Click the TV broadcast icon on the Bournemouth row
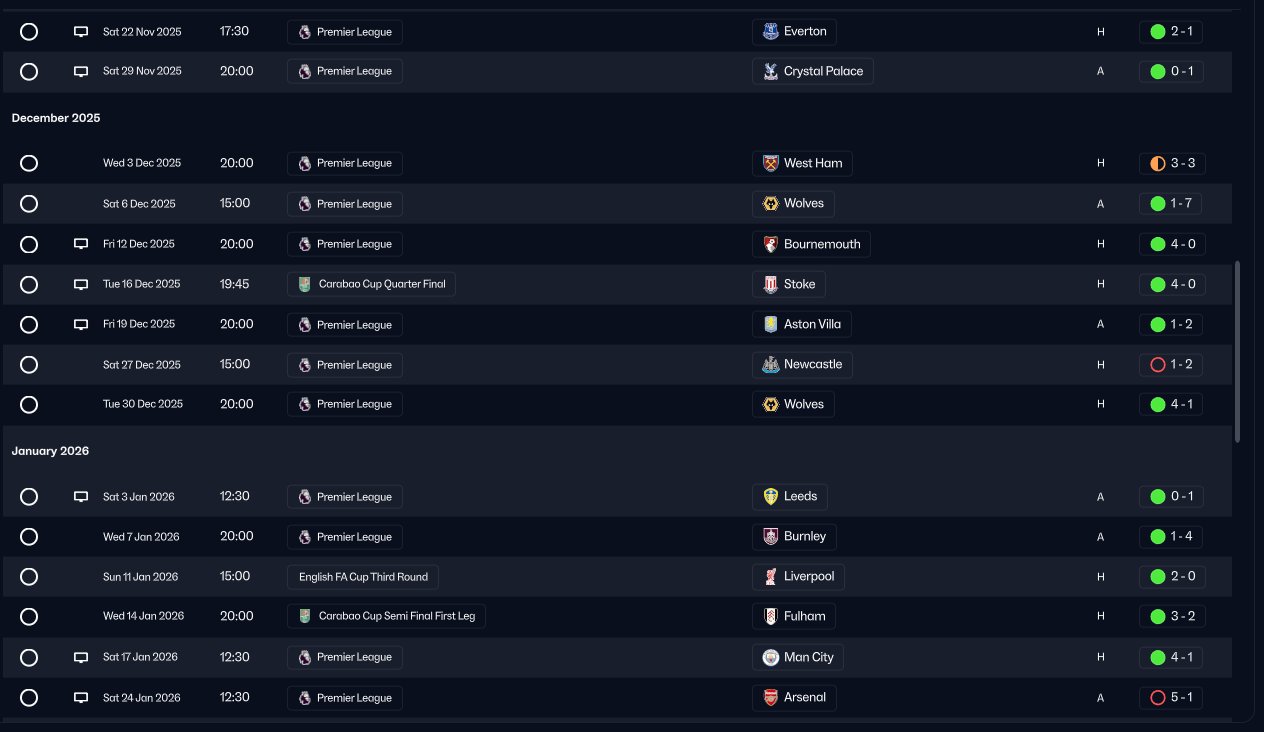Screen dimensions: 1264x732 pyautogui.click(x=81, y=244)
